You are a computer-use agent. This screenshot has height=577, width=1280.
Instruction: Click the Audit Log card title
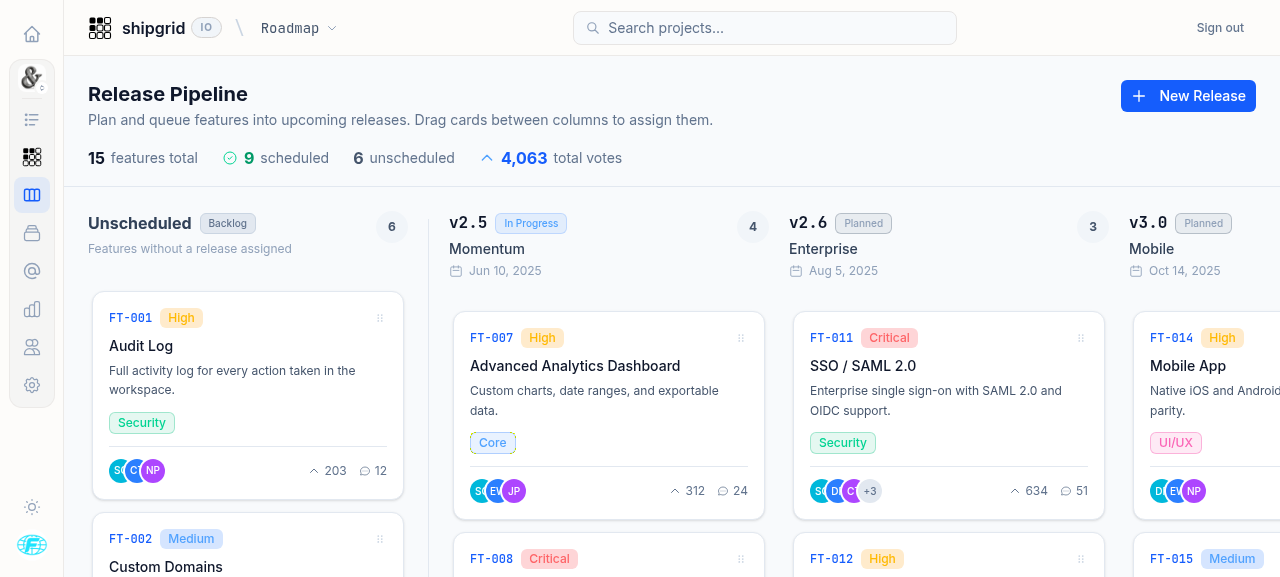click(141, 346)
